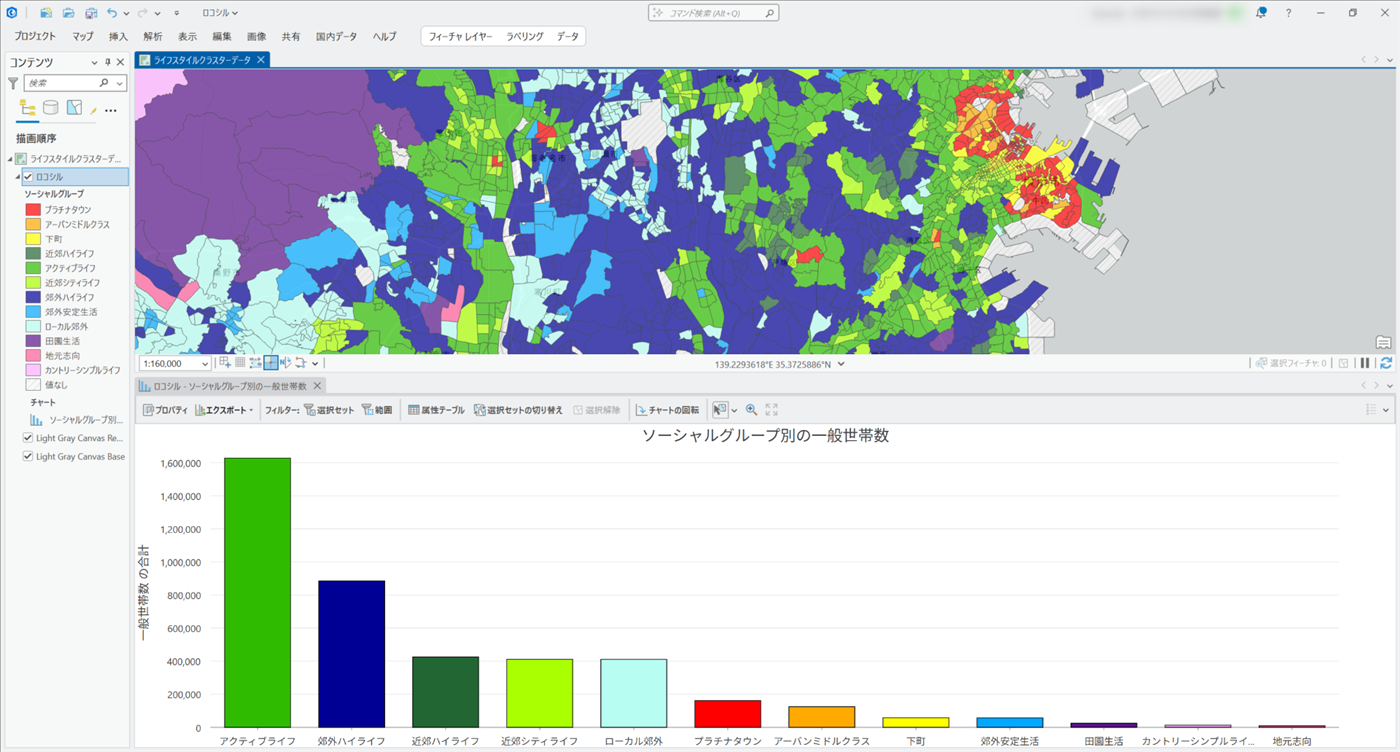Collapse the ロコシル layer tree arrow
Image resolution: width=1400 pixels, height=752 pixels.
click(x=18, y=177)
